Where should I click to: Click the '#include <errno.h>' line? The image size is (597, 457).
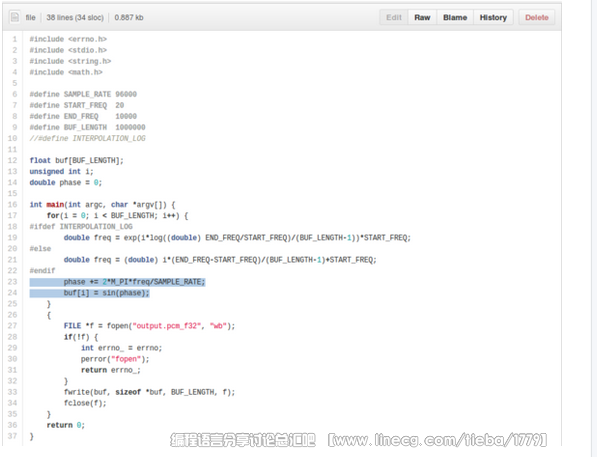[x=68, y=39]
